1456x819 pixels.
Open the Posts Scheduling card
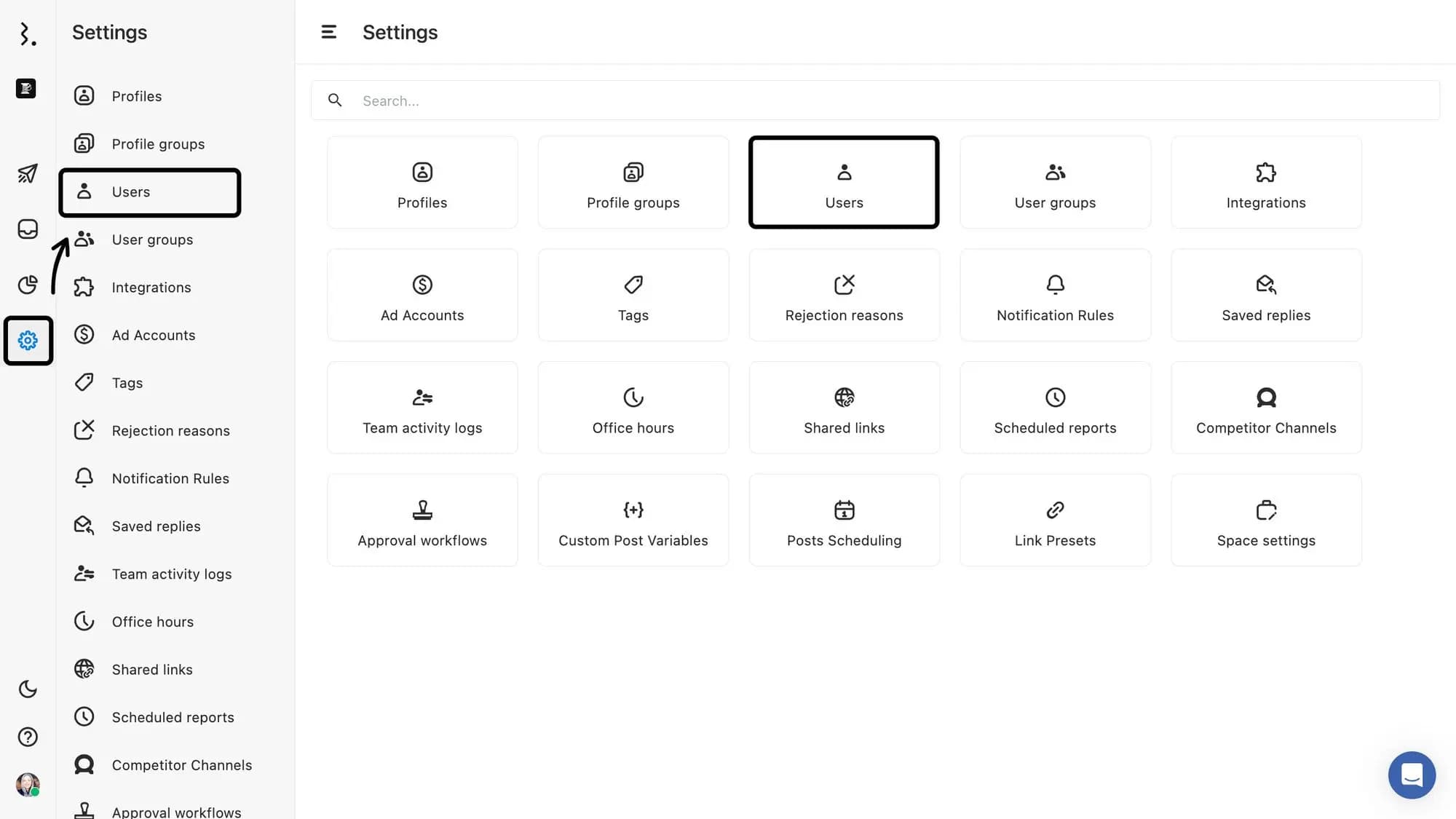click(844, 521)
